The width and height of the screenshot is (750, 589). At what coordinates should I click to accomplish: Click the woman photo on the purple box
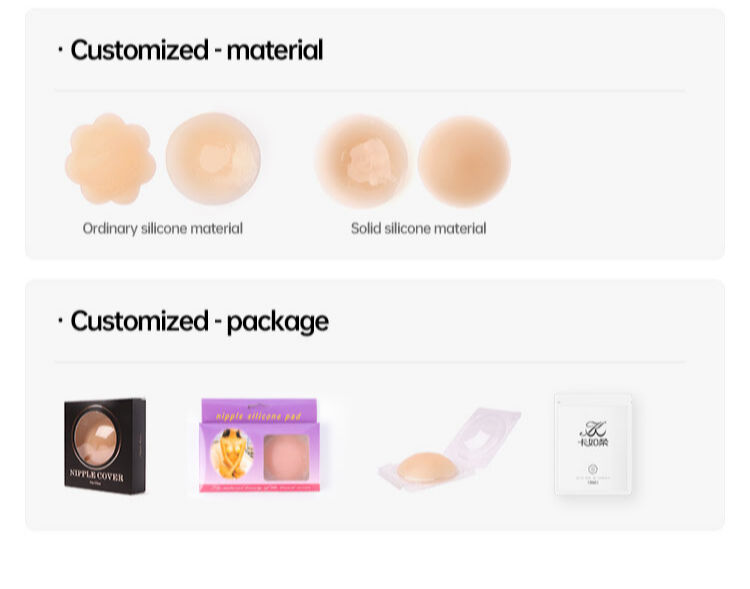click(231, 452)
